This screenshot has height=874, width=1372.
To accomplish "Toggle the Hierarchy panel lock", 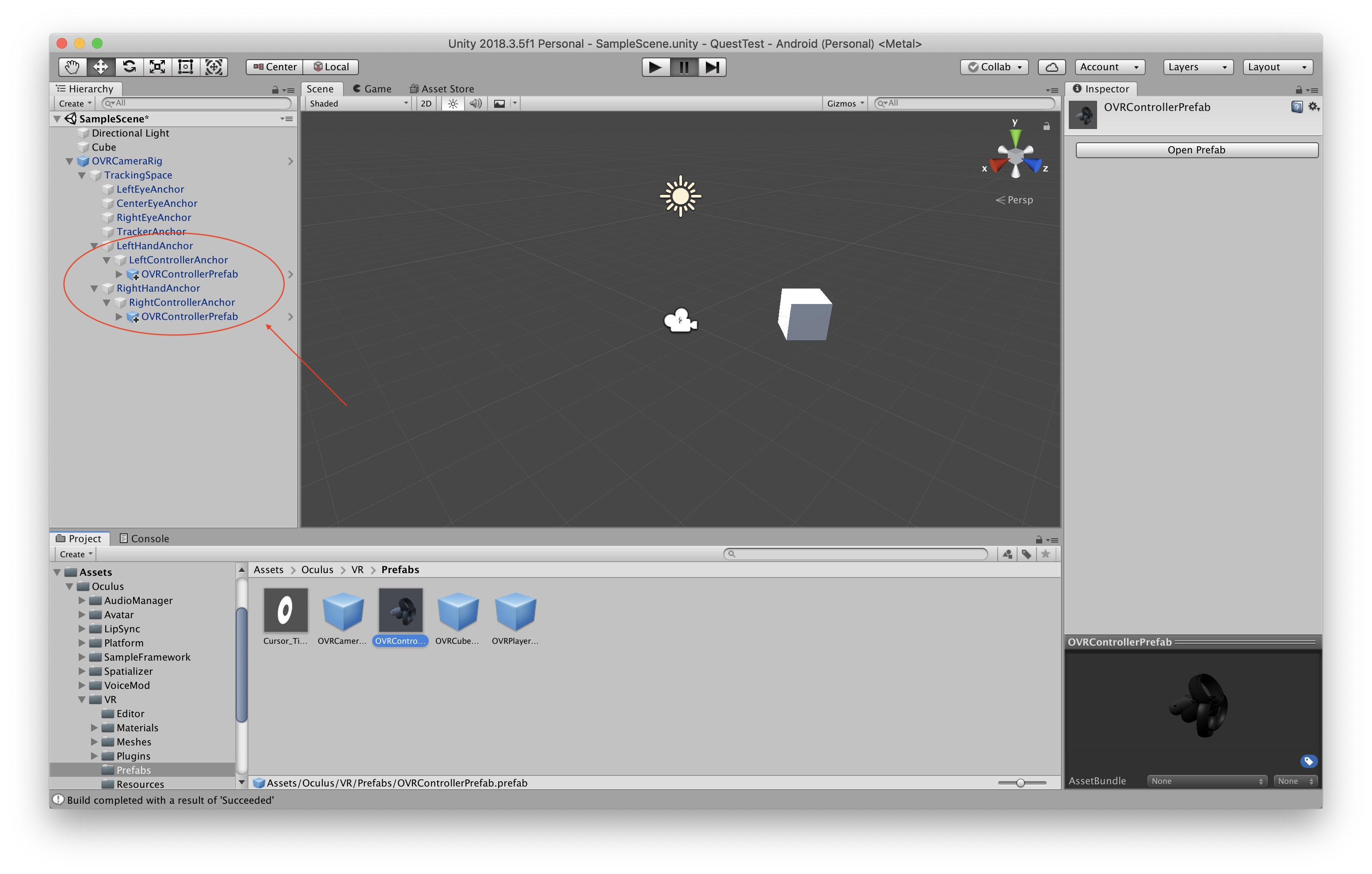I will coord(275,90).
